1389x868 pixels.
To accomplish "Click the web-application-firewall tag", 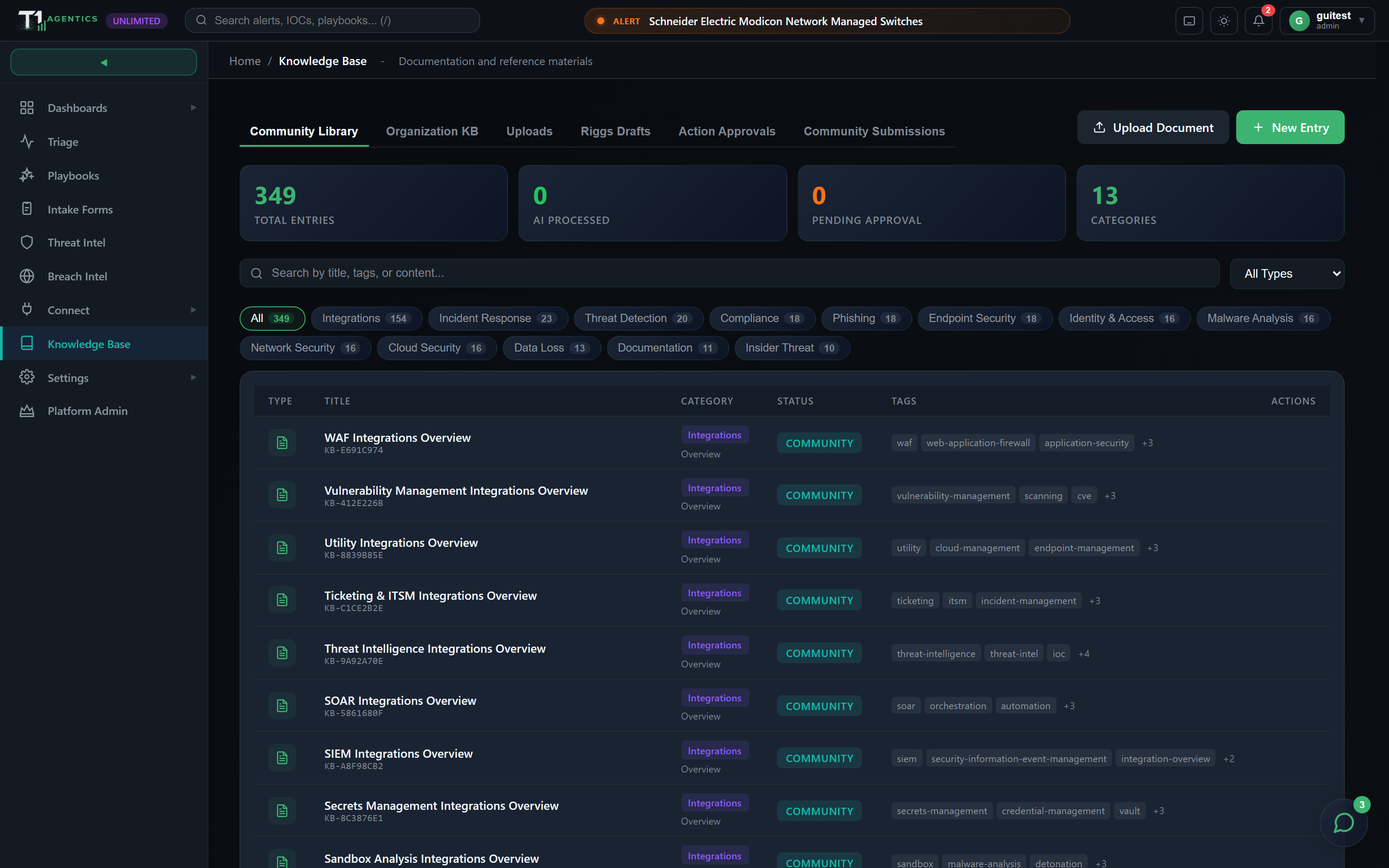I will click(x=978, y=443).
